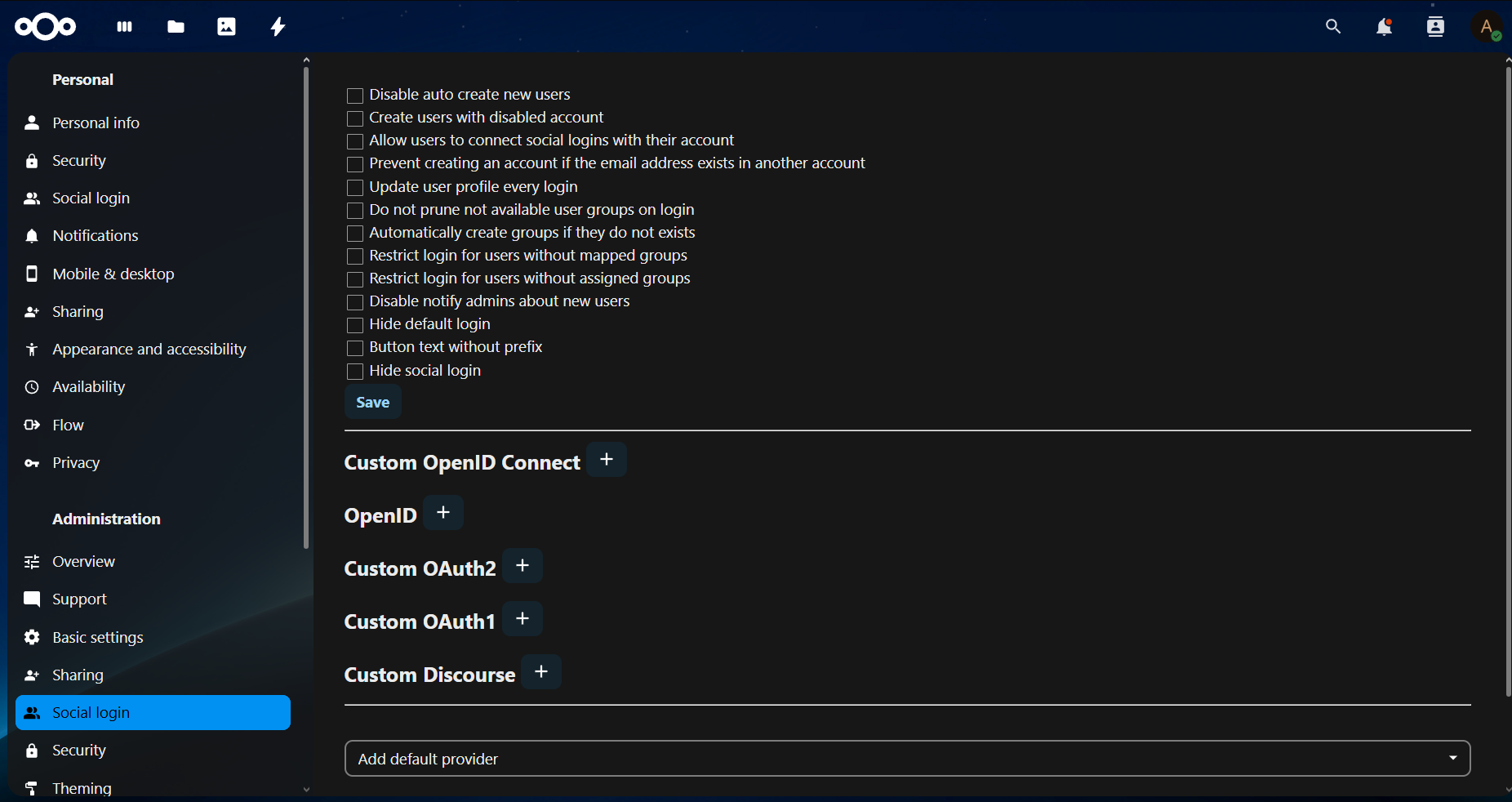Check Allow users to connect social logins
This screenshot has height=802, width=1512.
coord(355,141)
